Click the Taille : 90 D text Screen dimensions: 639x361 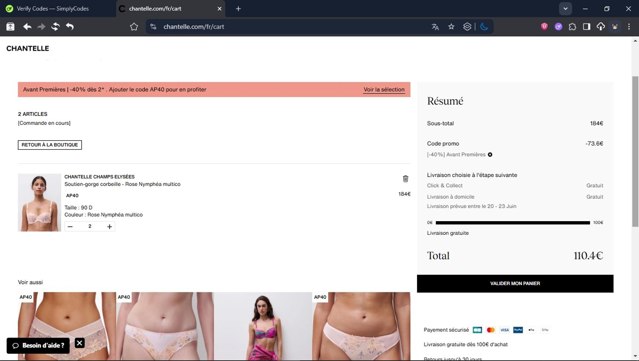(78, 207)
